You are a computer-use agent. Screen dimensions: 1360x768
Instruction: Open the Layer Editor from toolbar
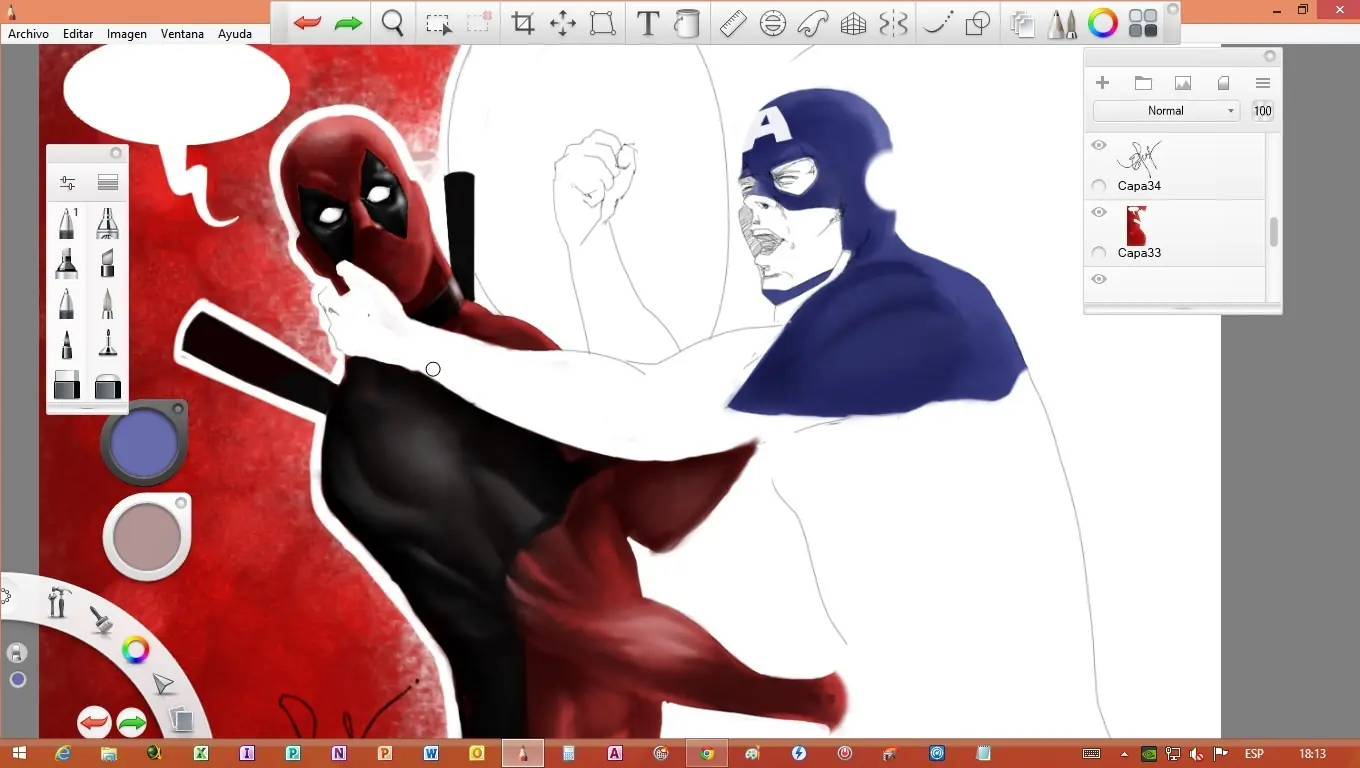[x=1021, y=23]
